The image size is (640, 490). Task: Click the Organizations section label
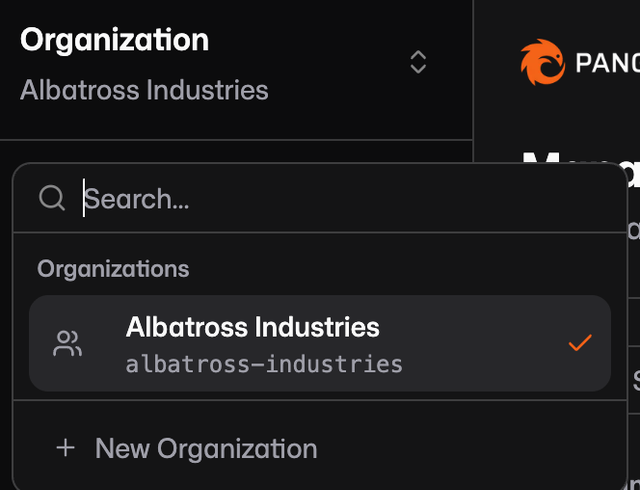tap(113, 269)
